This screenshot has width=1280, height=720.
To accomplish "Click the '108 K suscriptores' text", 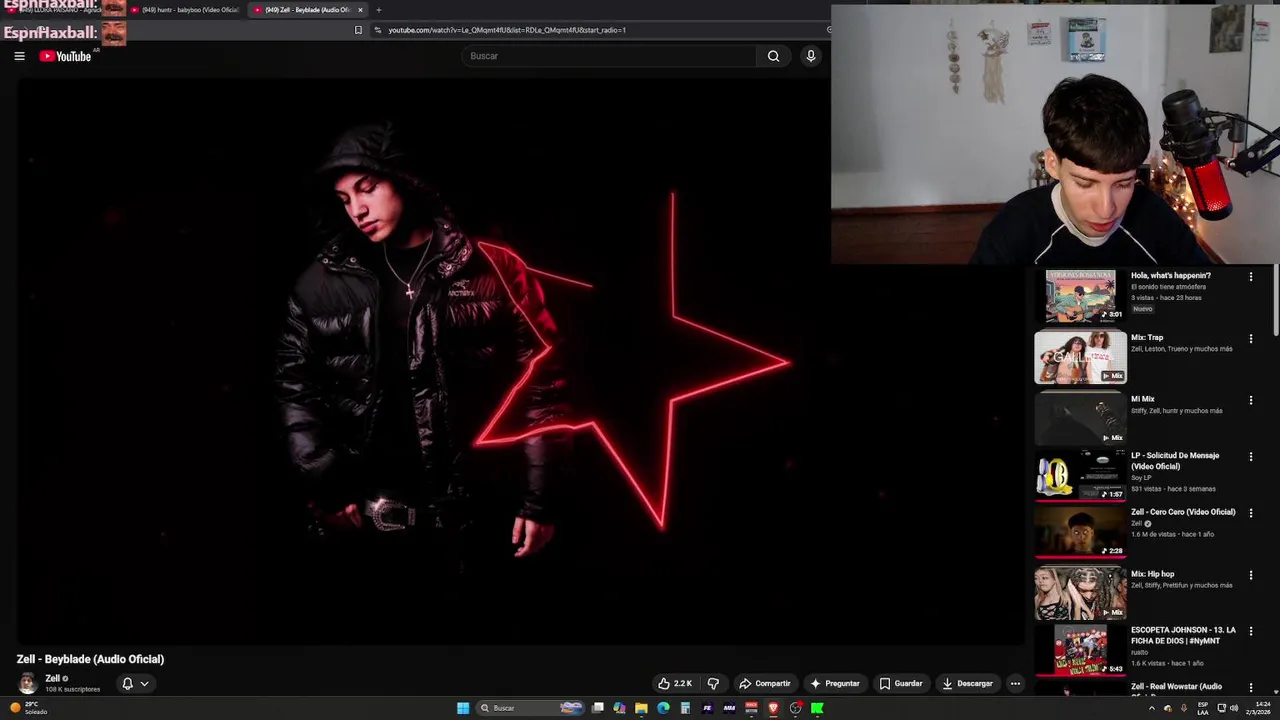I will pos(72,689).
